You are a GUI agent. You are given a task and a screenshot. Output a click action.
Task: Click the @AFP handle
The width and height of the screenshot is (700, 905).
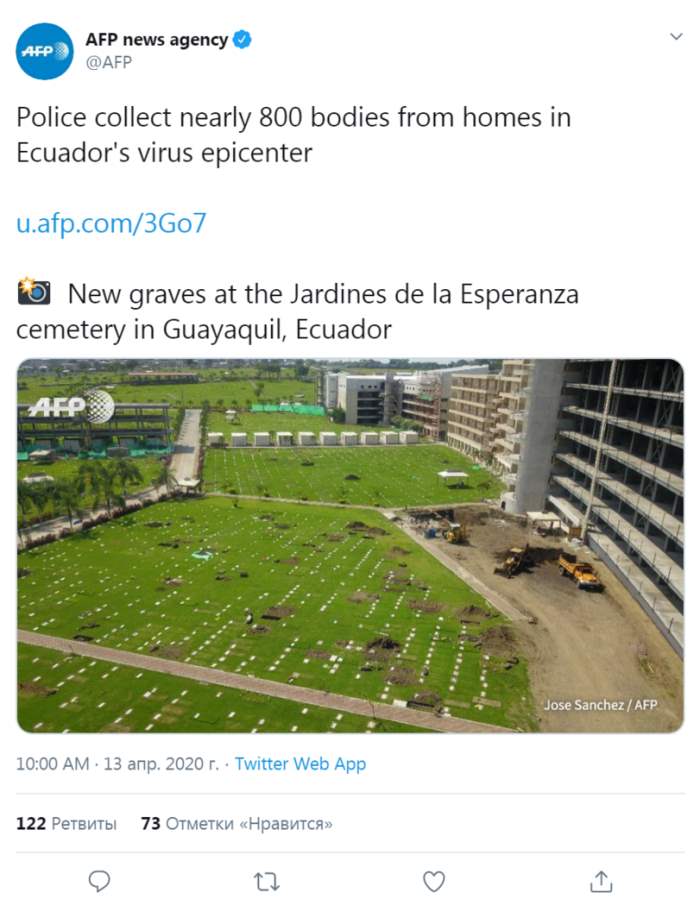[109, 62]
